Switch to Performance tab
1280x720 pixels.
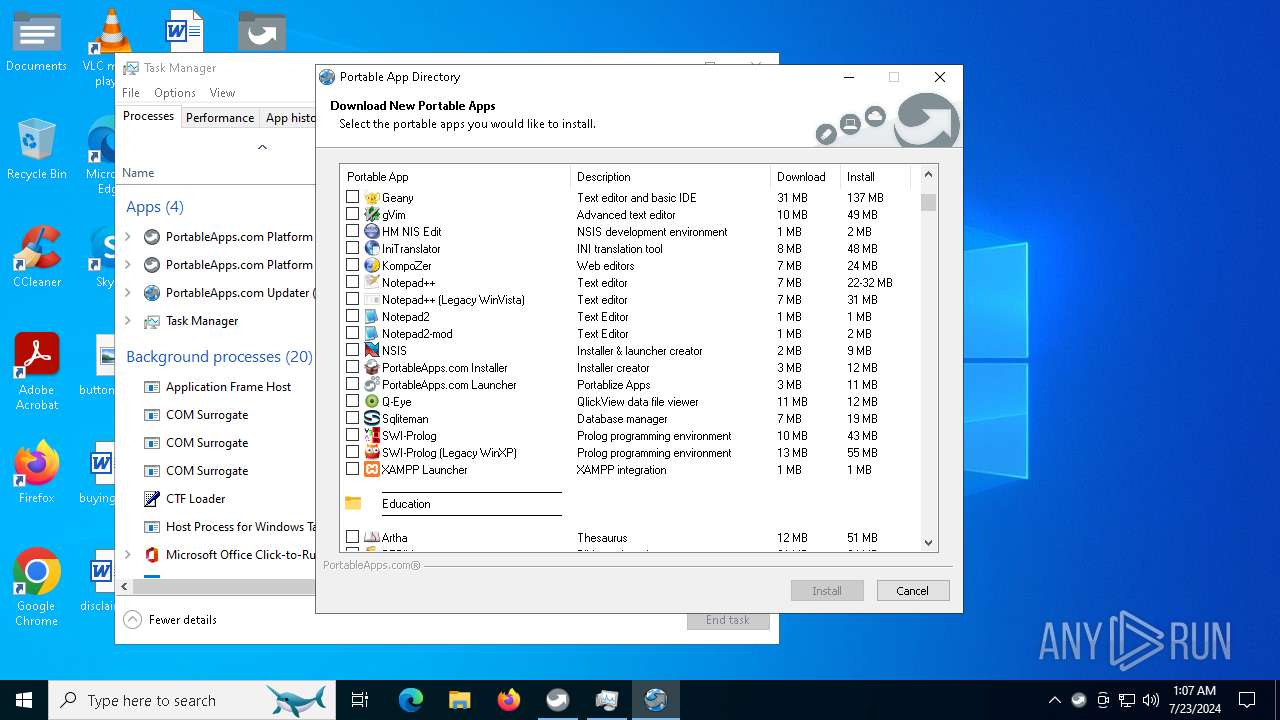(x=220, y=118)
